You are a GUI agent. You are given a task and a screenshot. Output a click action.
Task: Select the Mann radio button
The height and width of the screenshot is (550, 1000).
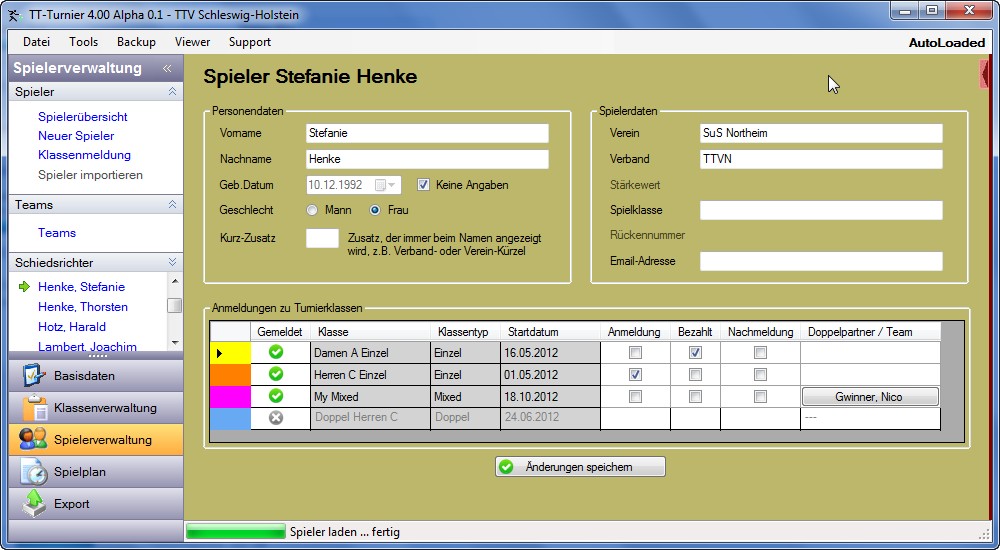point(312,210)
